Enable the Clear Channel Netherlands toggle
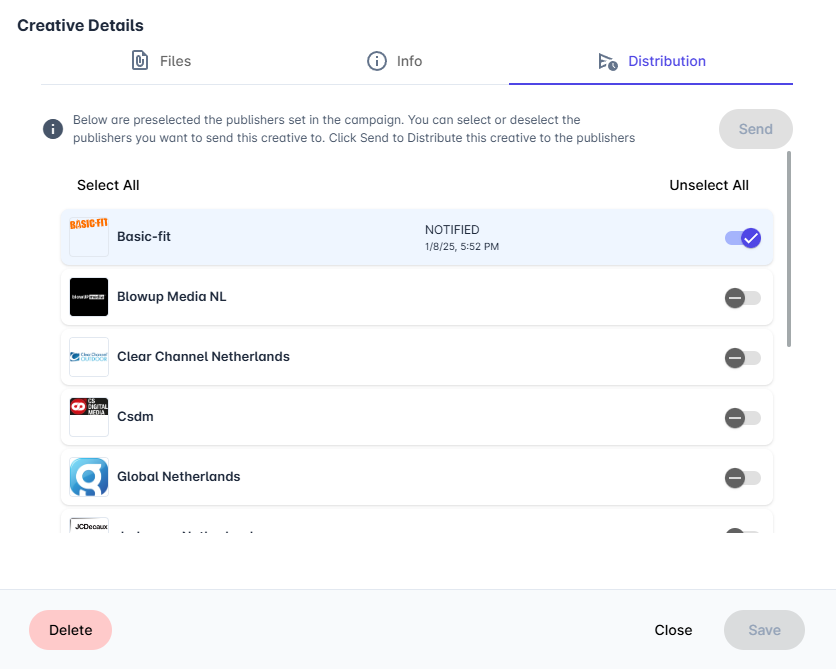836x669 pixels. pyautogui.click(x=743, y=358)
